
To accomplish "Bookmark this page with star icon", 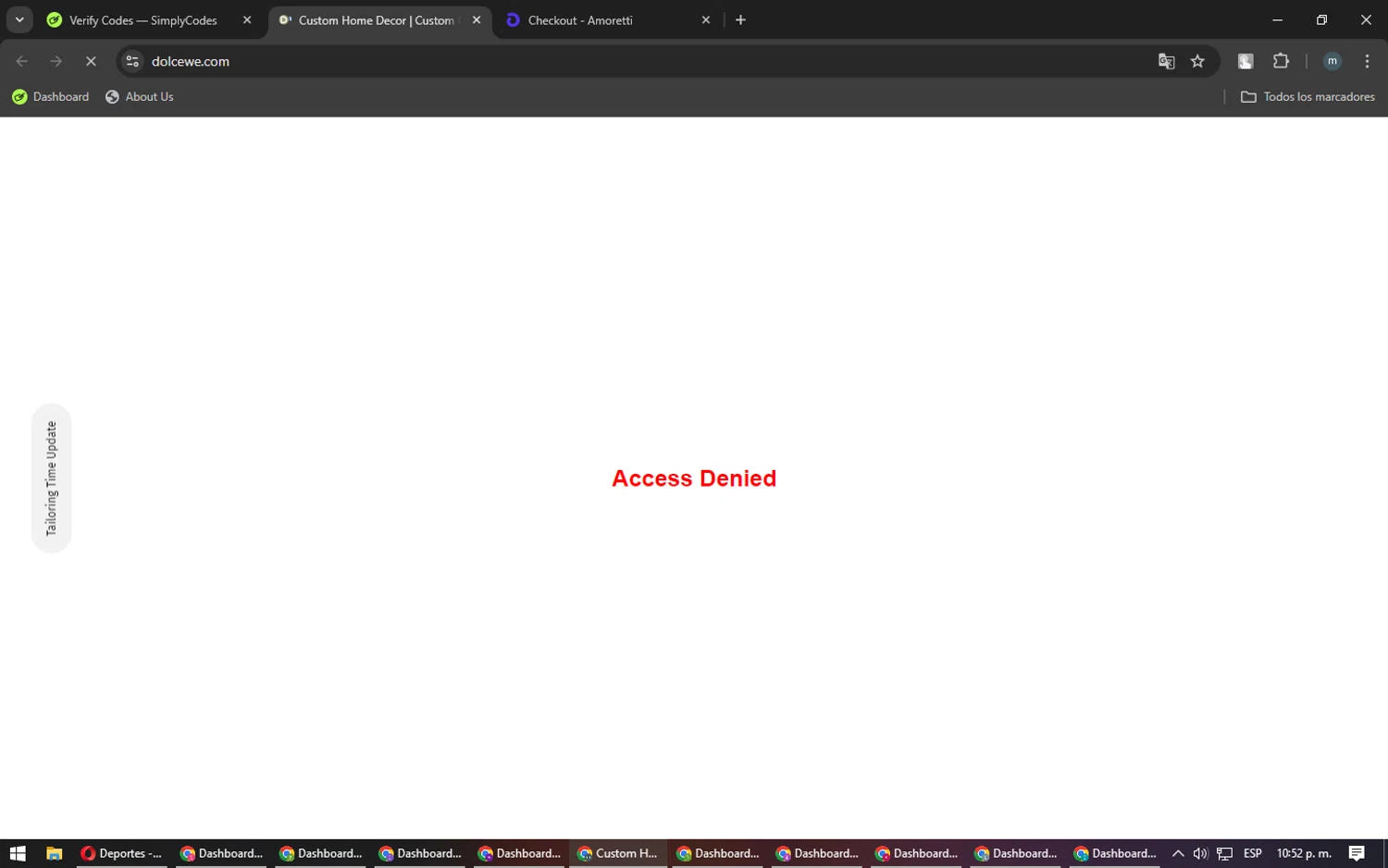I will 1197,61.
